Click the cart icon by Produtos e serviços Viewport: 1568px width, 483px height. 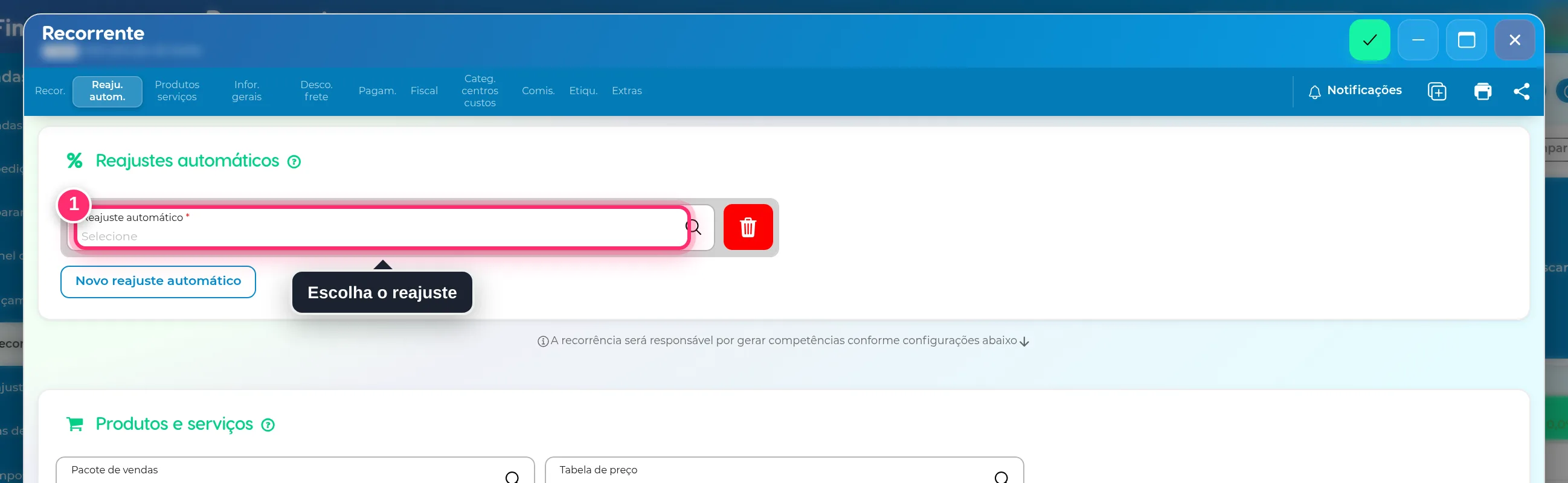pos(74,424)
